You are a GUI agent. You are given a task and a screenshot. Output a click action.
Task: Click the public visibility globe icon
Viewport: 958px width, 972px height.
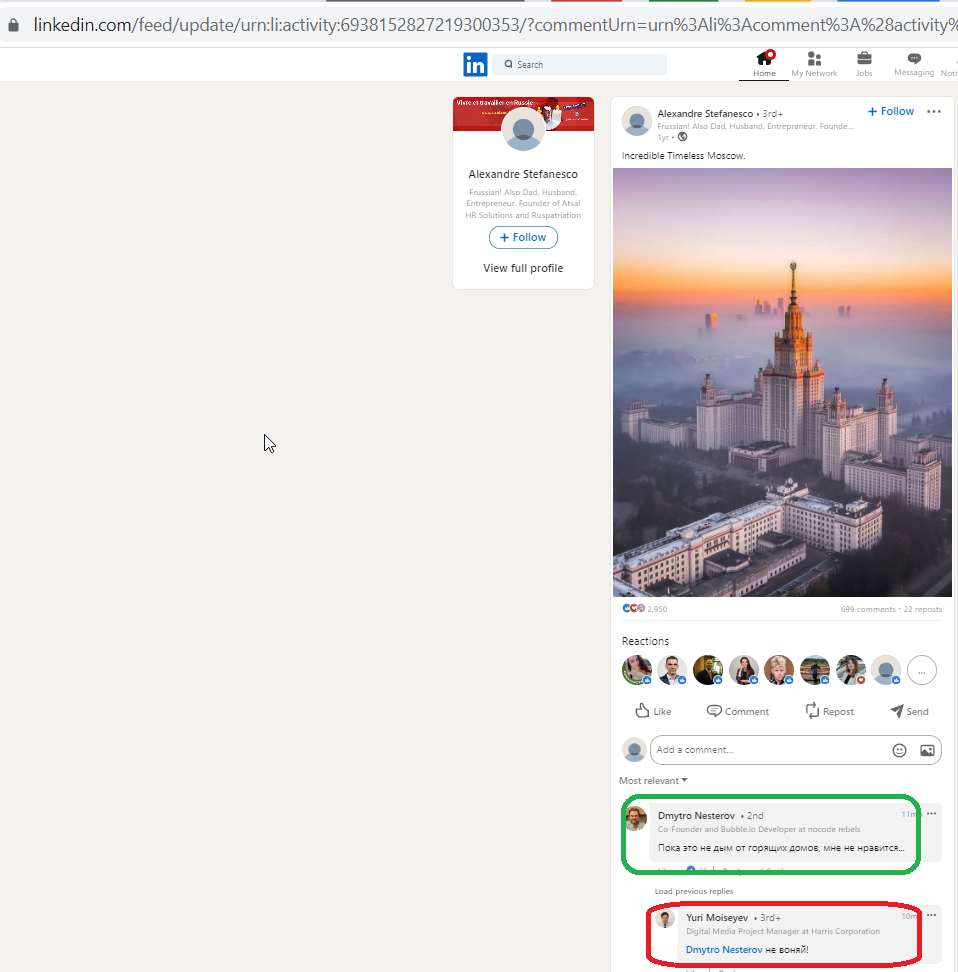pos(682,137)
